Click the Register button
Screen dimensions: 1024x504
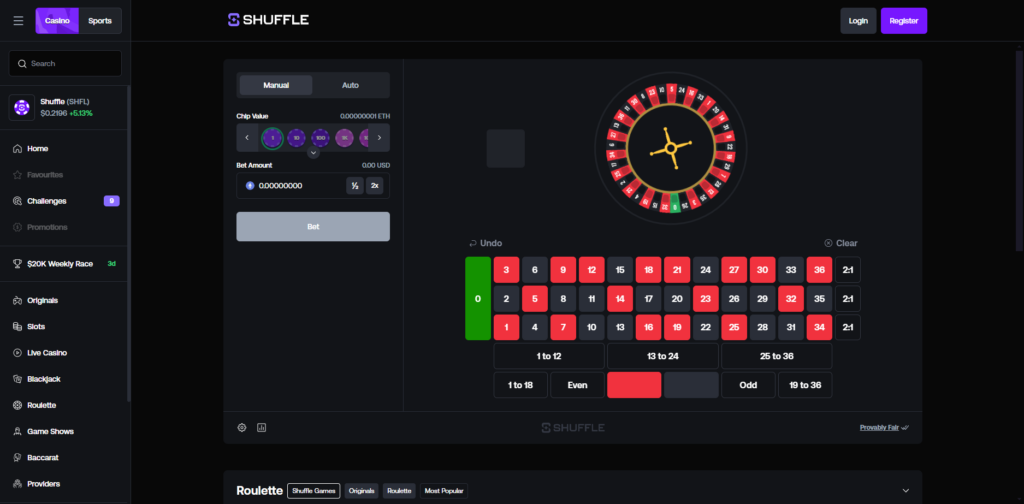coord(904,21)
